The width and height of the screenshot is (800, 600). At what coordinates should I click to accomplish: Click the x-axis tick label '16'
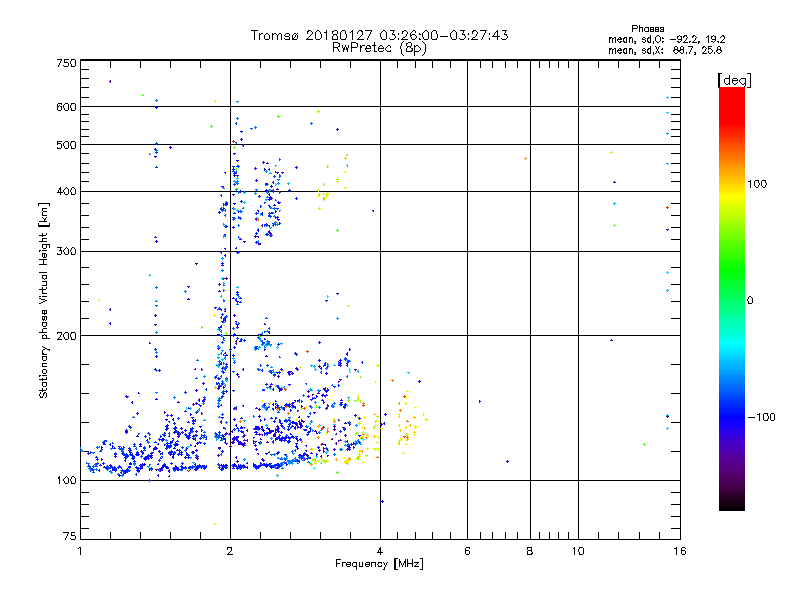pyautogui.click(x=680, y=551)
